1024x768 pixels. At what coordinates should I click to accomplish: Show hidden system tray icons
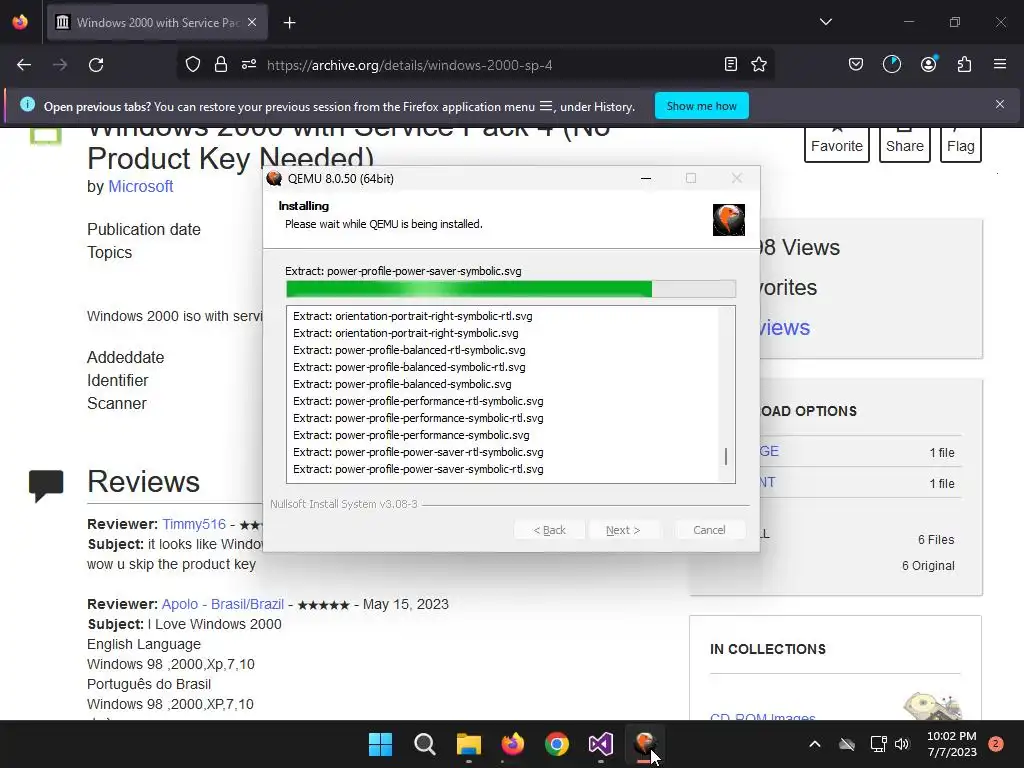814,744
